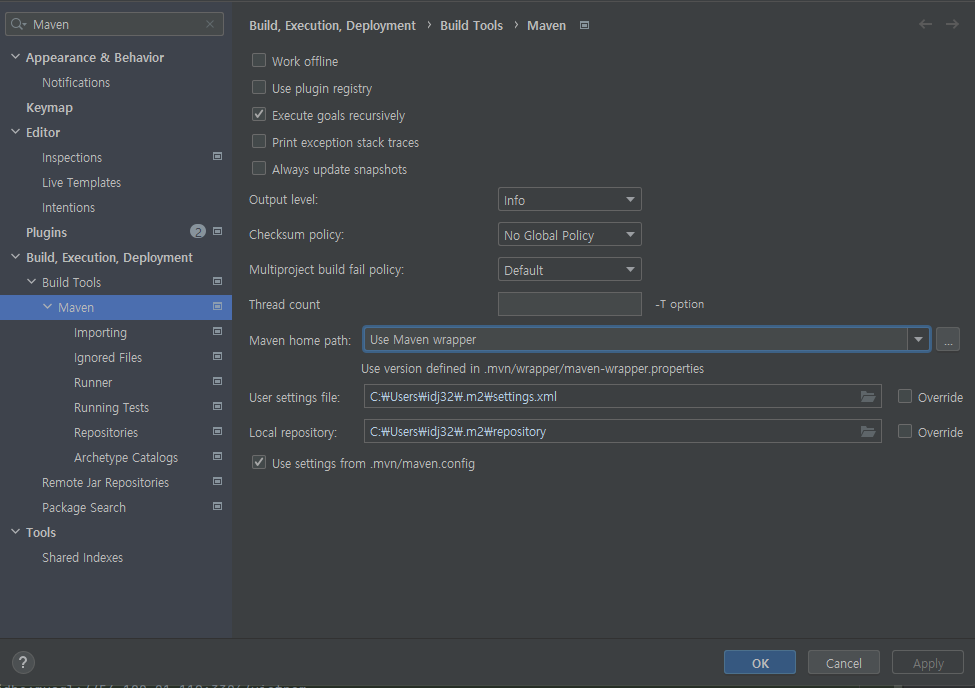
Task: Uncheck Execute goals recursively
Action: (x=259, y=114)
